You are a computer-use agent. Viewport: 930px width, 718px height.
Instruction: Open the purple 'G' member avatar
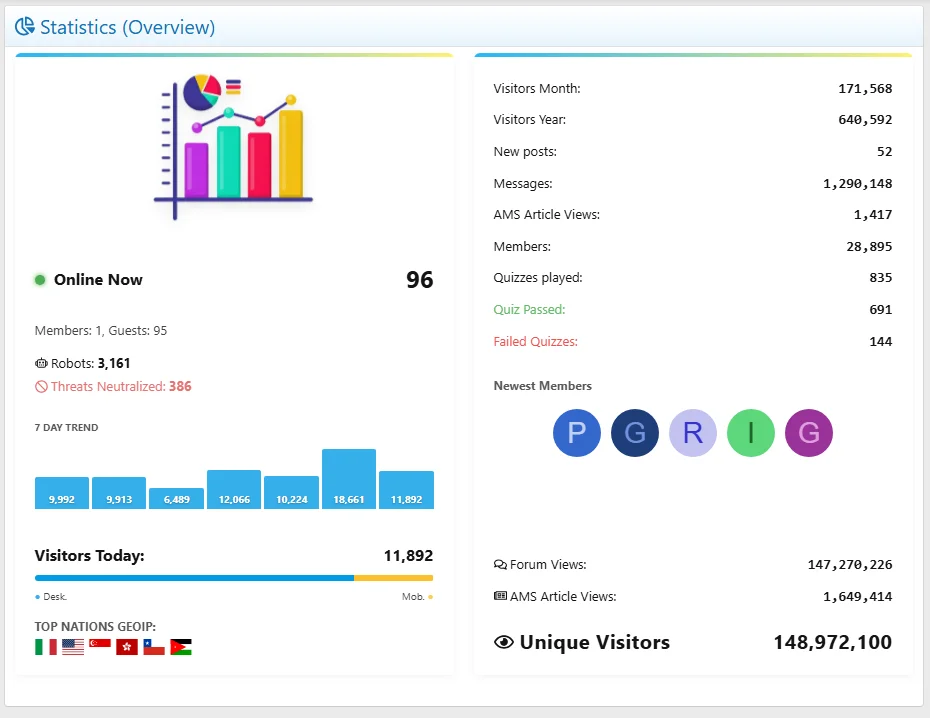(x=809, y=433)
